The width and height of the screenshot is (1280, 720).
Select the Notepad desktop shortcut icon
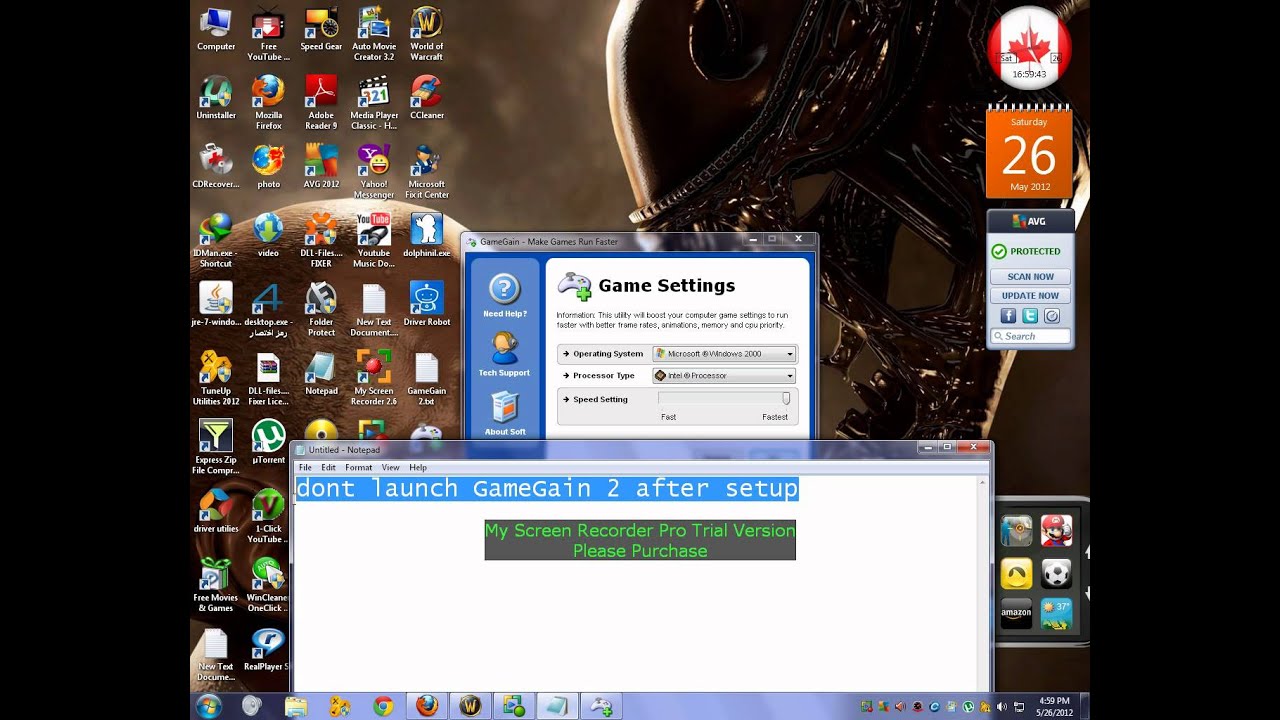tap(321, 373)
